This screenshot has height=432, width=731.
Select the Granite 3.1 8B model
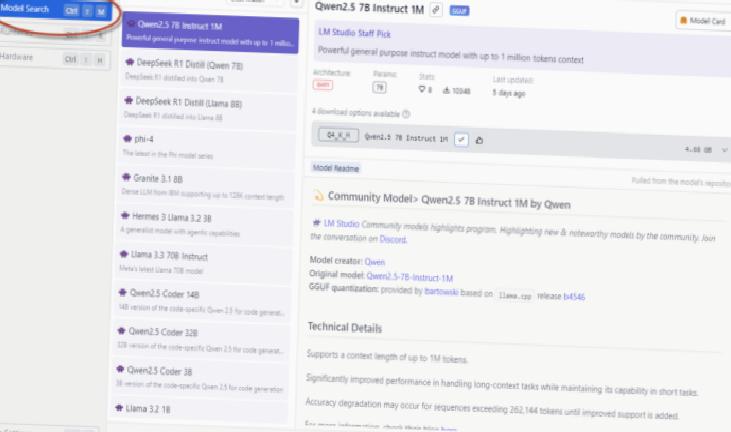[206, 185]
